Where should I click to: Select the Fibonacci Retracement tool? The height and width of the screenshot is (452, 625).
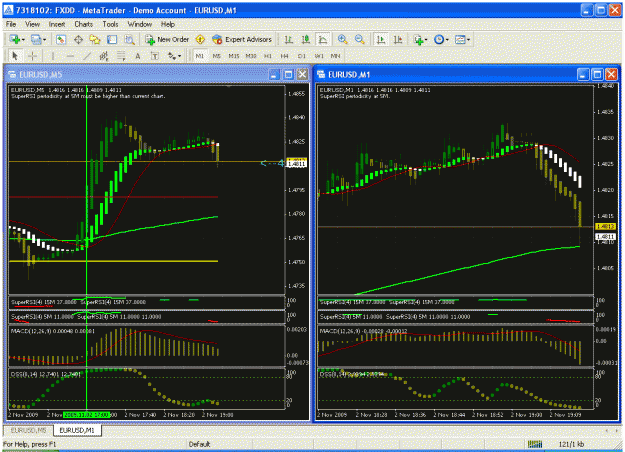(x=121, y=56)
